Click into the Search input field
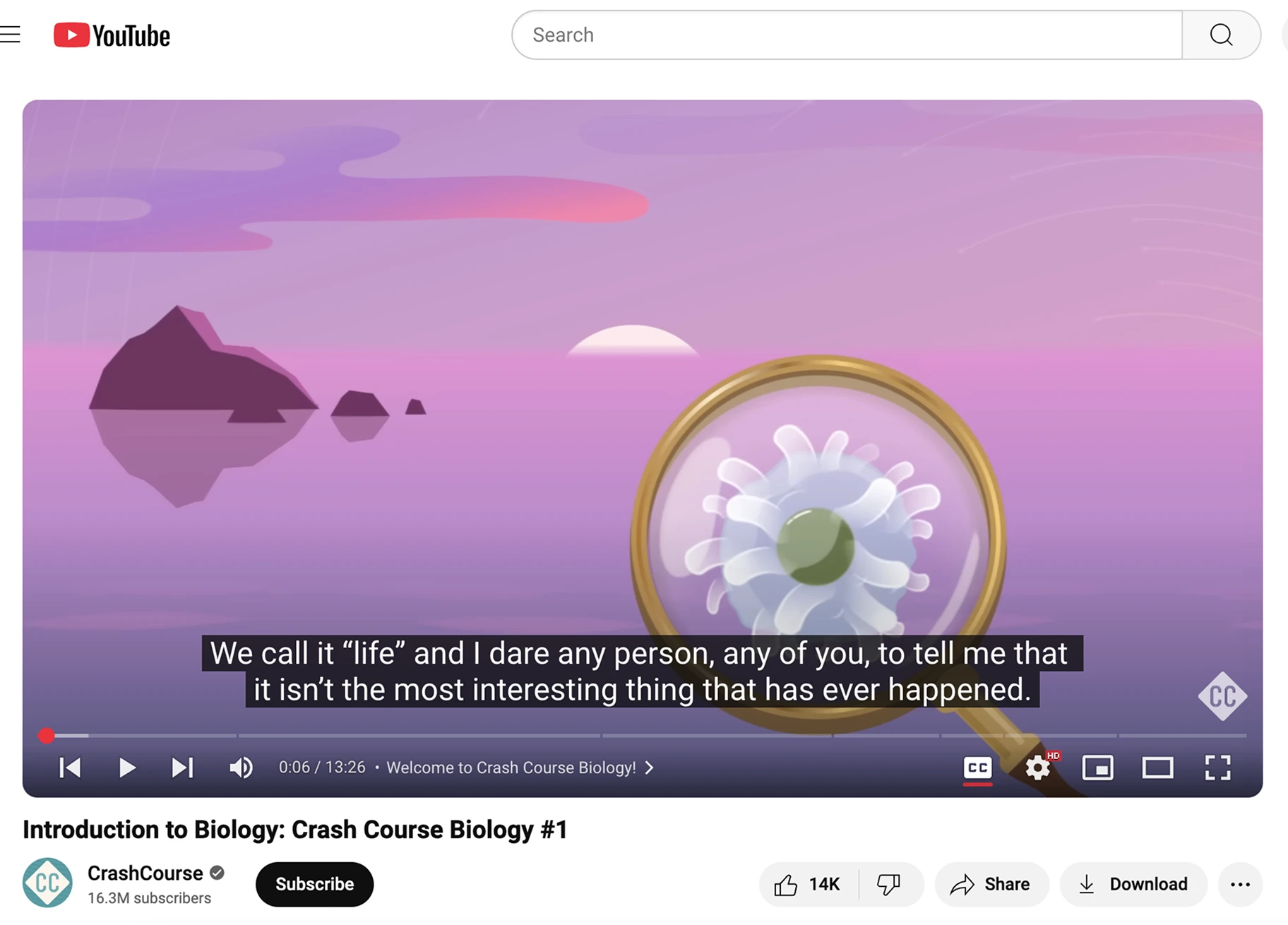 (847, 35)
